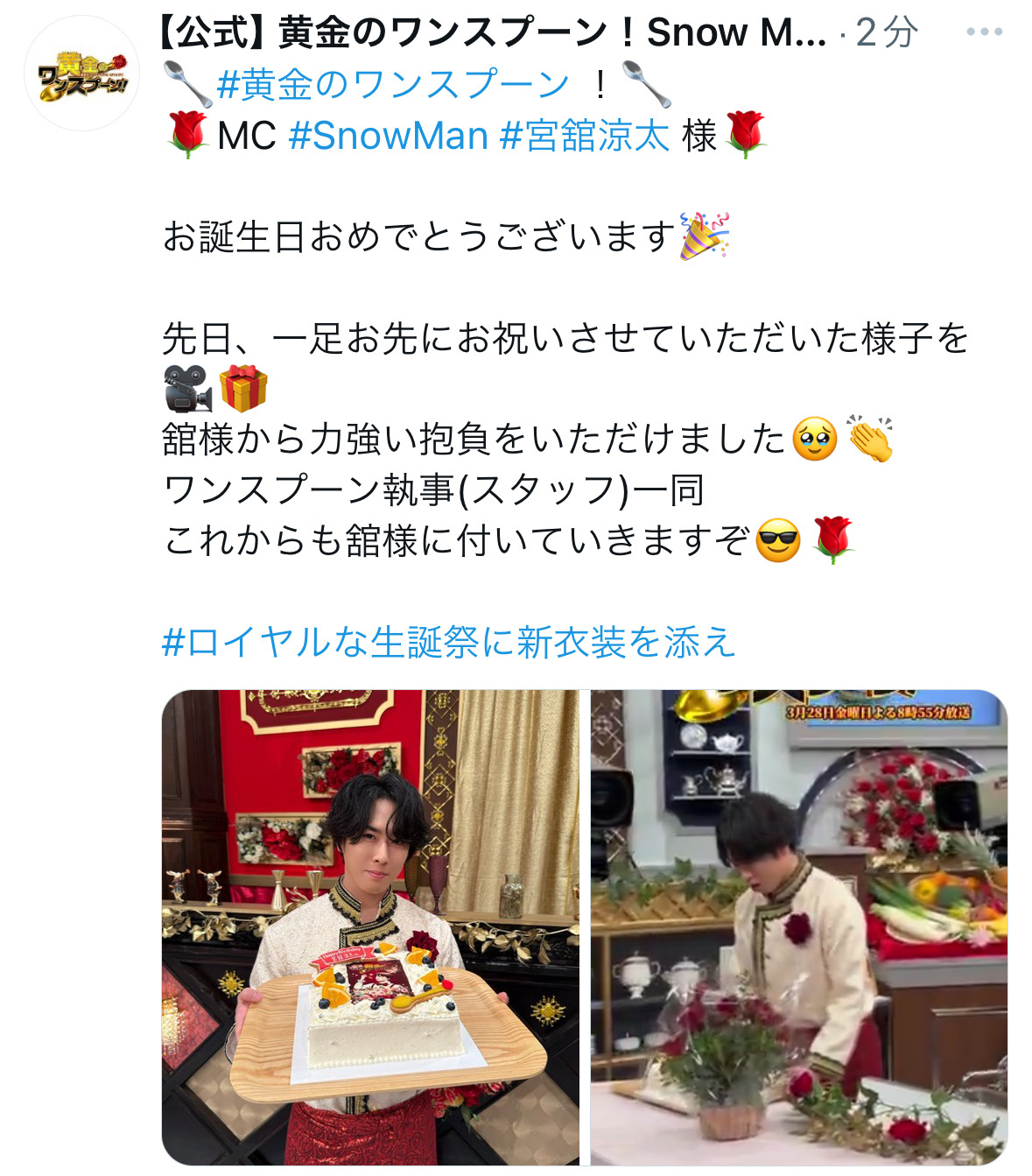Tap the rose emoji before MC
Screen dimensions: 1032x1176
186,136
